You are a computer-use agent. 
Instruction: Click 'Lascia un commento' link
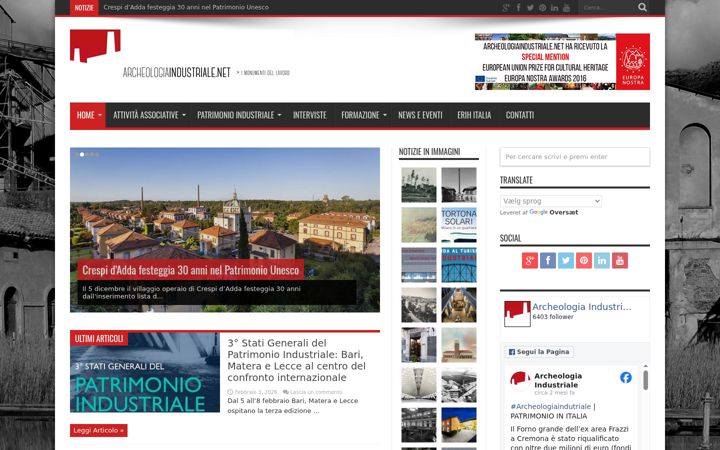point(316,392)
